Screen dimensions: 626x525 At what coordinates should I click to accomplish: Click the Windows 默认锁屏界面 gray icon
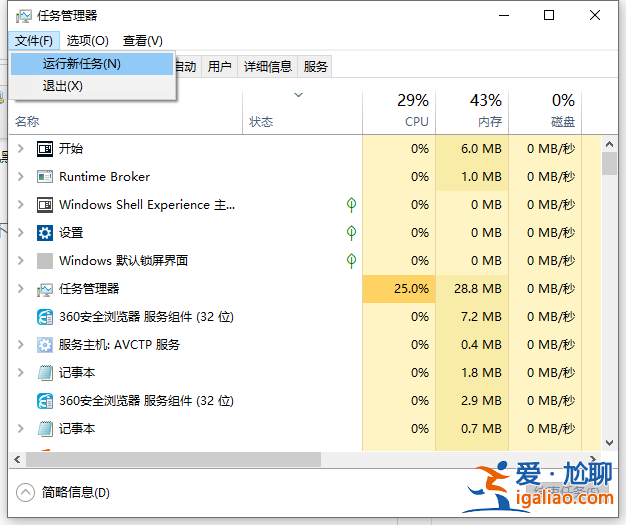point(45,261)
